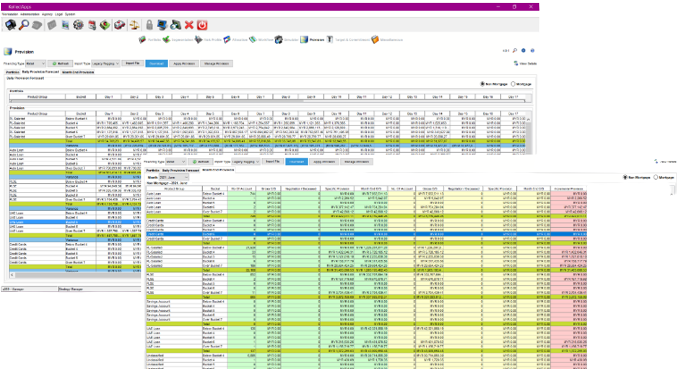Click the green box toolbar icon
Screen dimensions: 677x369
105,25
